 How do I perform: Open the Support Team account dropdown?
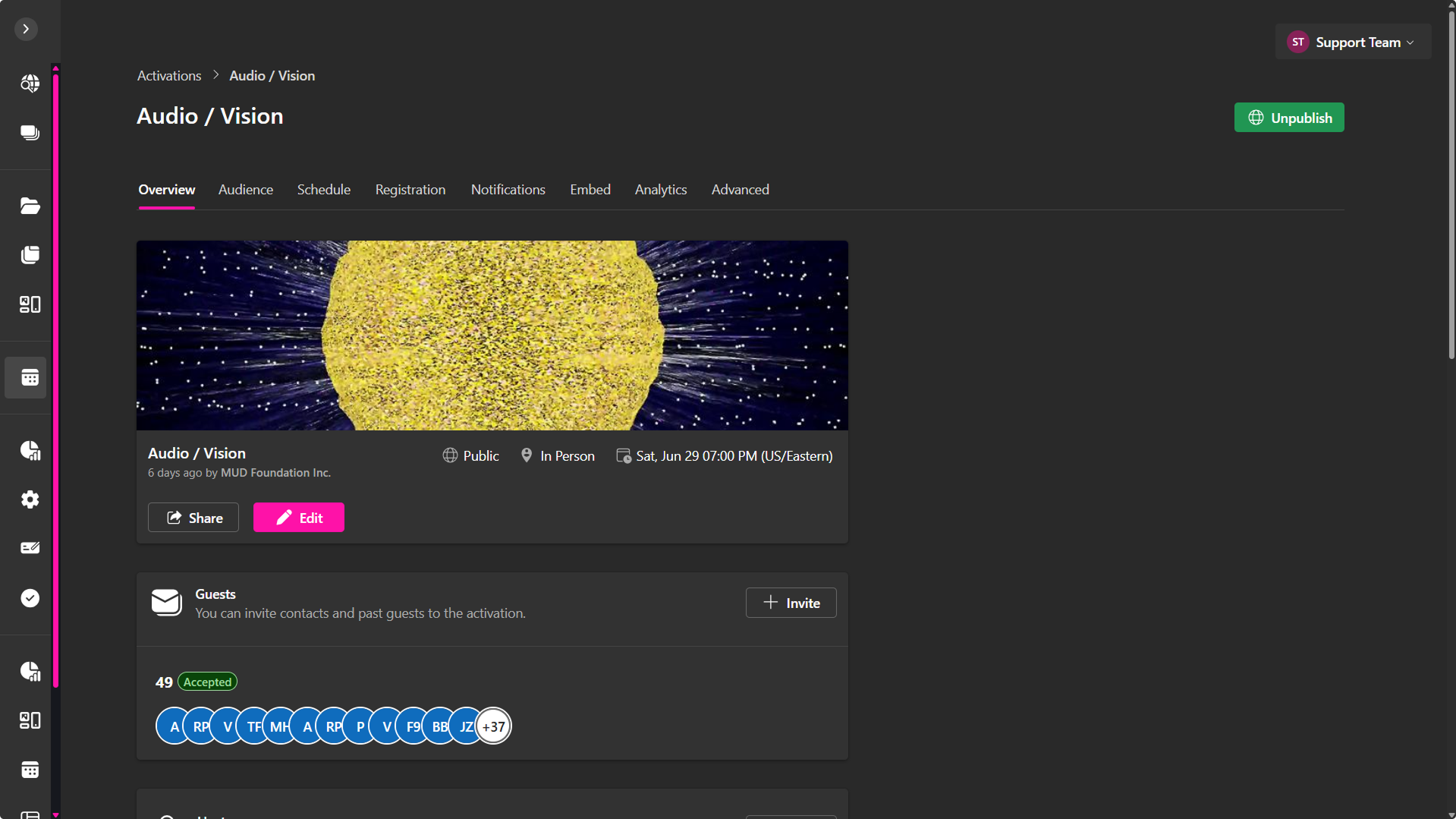pyautogui.click(x=1352, y=43)
